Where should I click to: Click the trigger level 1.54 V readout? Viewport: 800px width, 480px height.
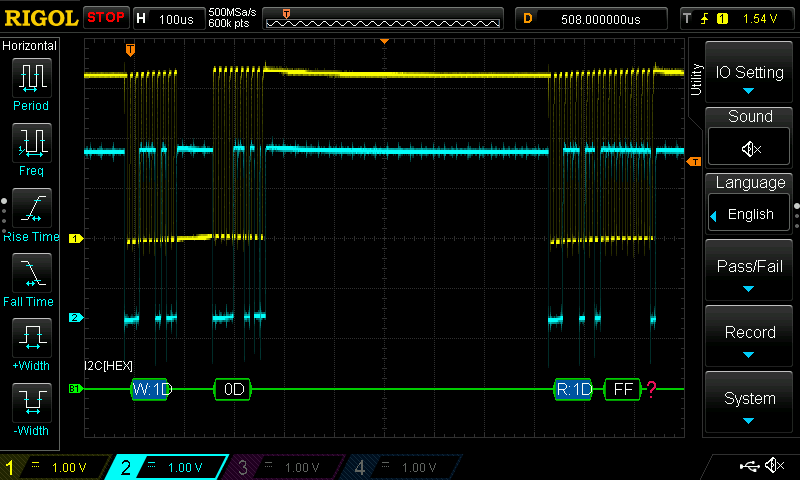(x=760, y=19)
